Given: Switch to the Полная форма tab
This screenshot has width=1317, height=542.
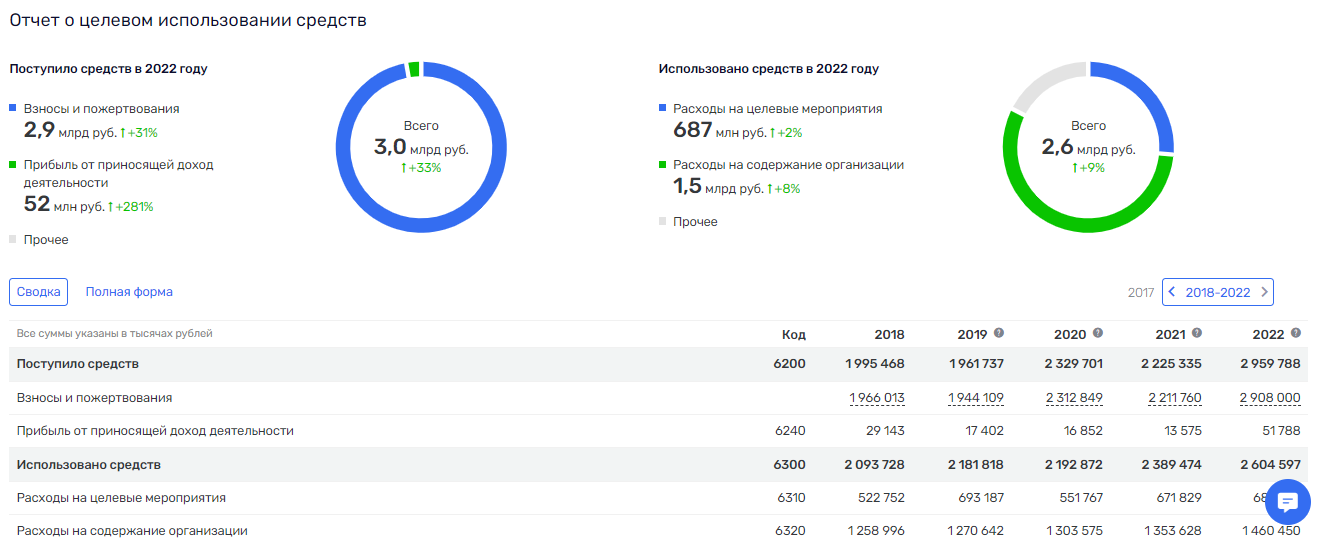Looking at the screenshot, I should coord(129,292).
